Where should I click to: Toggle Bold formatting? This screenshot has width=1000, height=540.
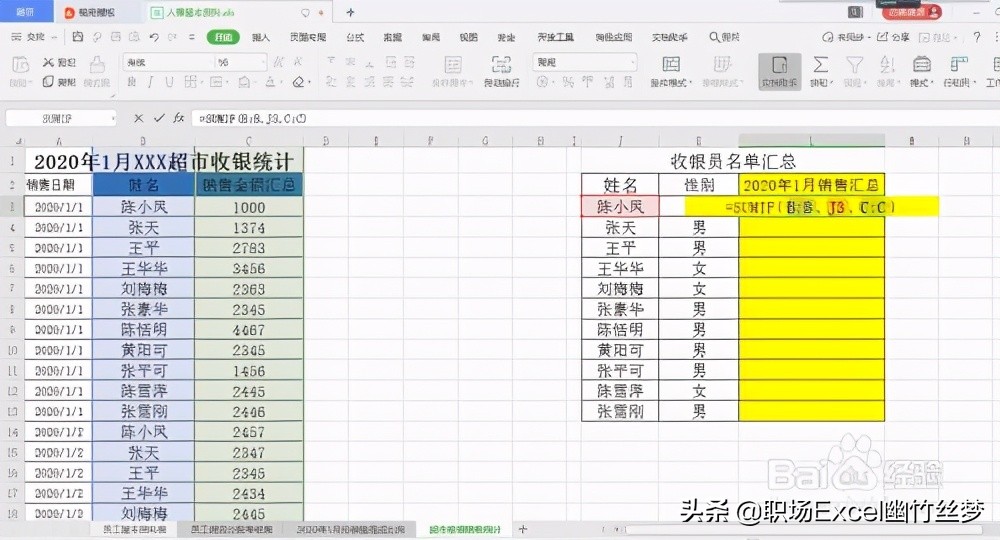(x=131, y=82)
